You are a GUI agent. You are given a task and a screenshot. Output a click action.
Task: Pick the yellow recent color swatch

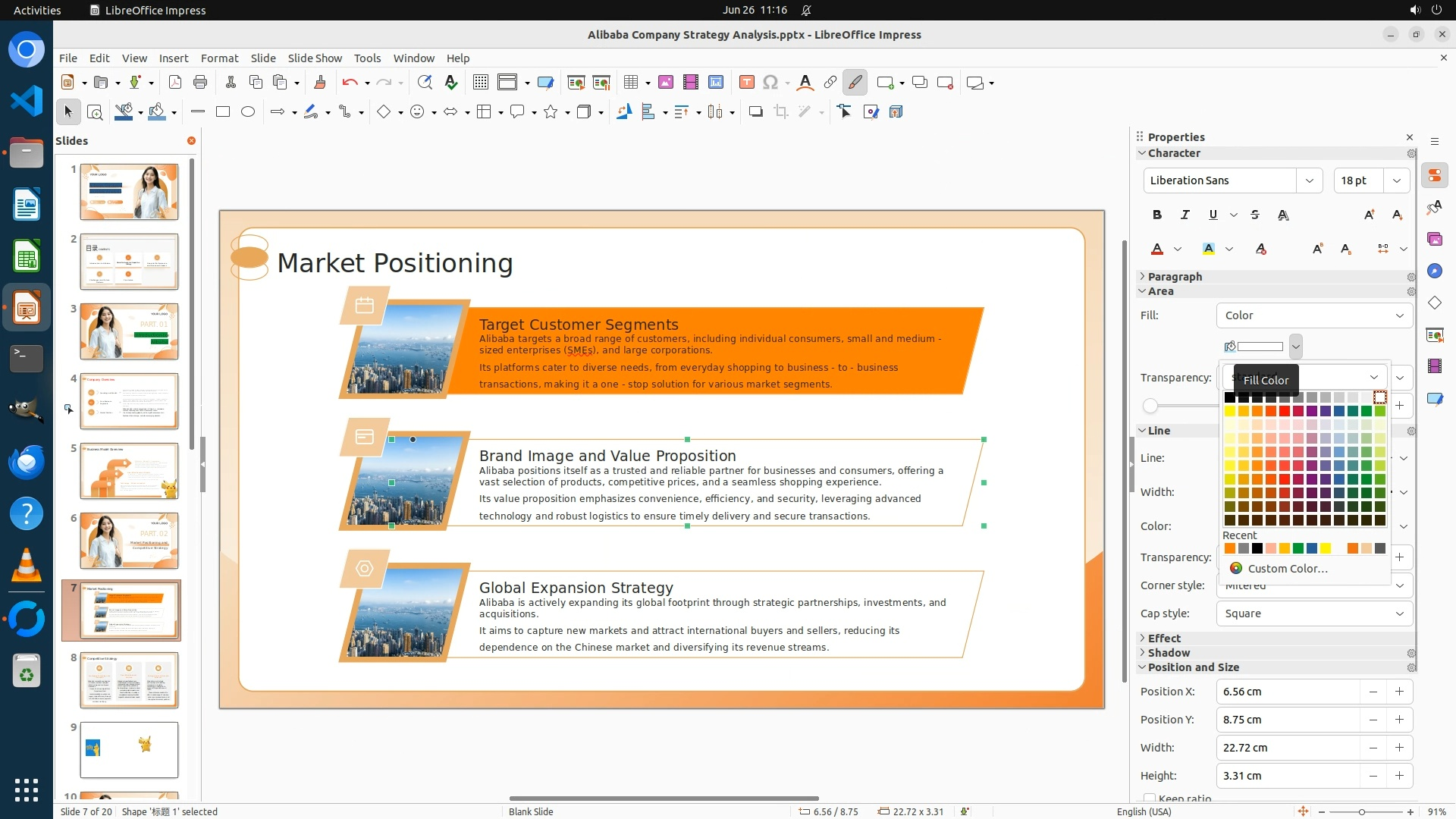tap(1326, 549)
